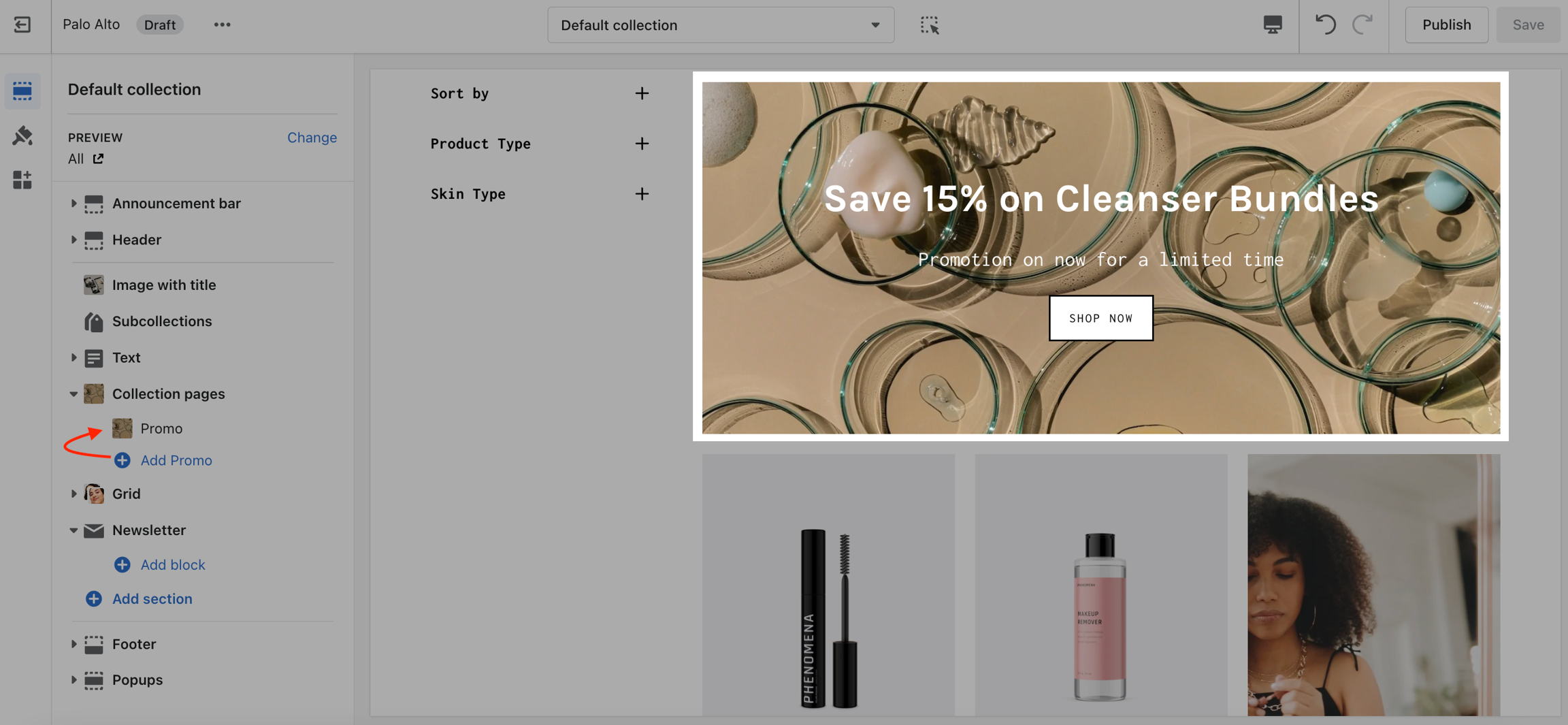Image resolution: width=1568 pixels, height=725 pixels.
Task: Collapse the Newsletter section
Action: point(73,530)
